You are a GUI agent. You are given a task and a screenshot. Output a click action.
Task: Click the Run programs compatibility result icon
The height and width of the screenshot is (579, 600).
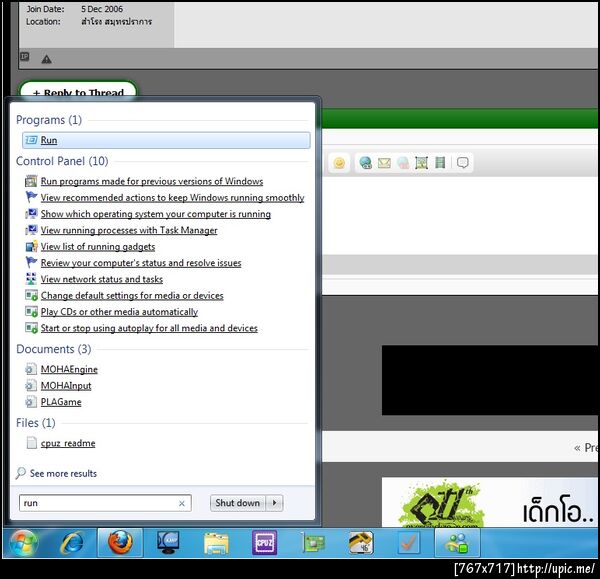31,181
